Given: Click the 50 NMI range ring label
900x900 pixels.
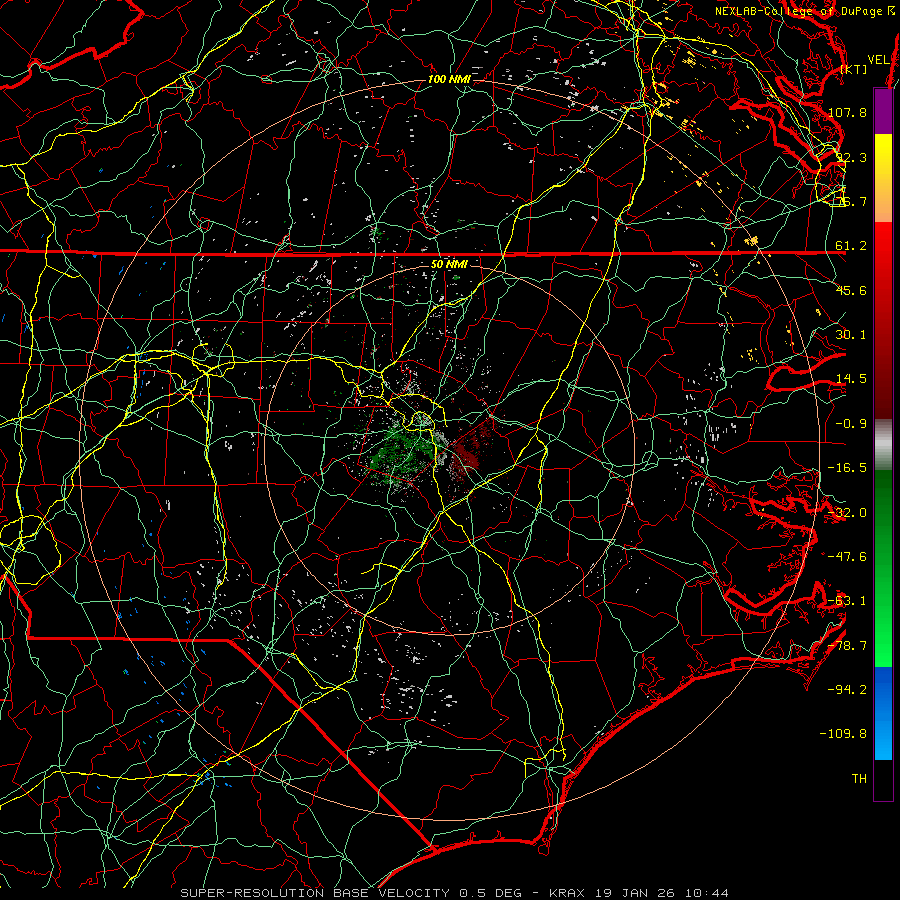Looking at the screenshot, I should pyautogui.click(x=449, y=265).
